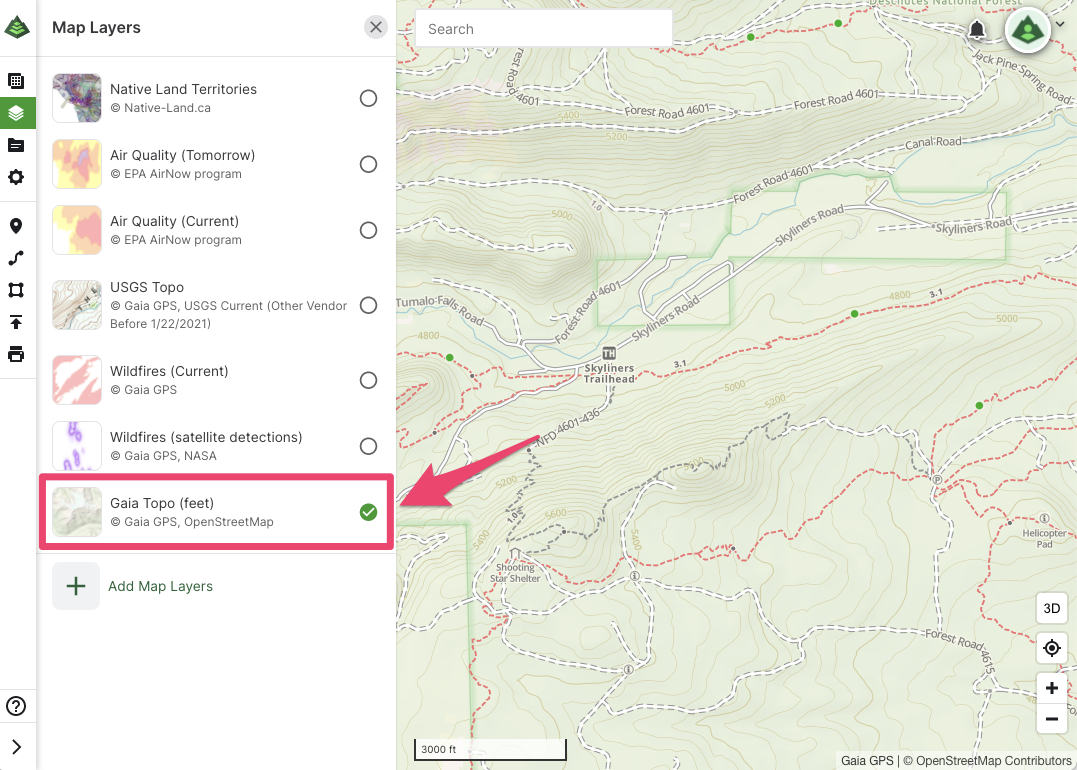Enable Wildfires (Current) layer radio
1077x770 pixels.
click(x=368, y=381)
